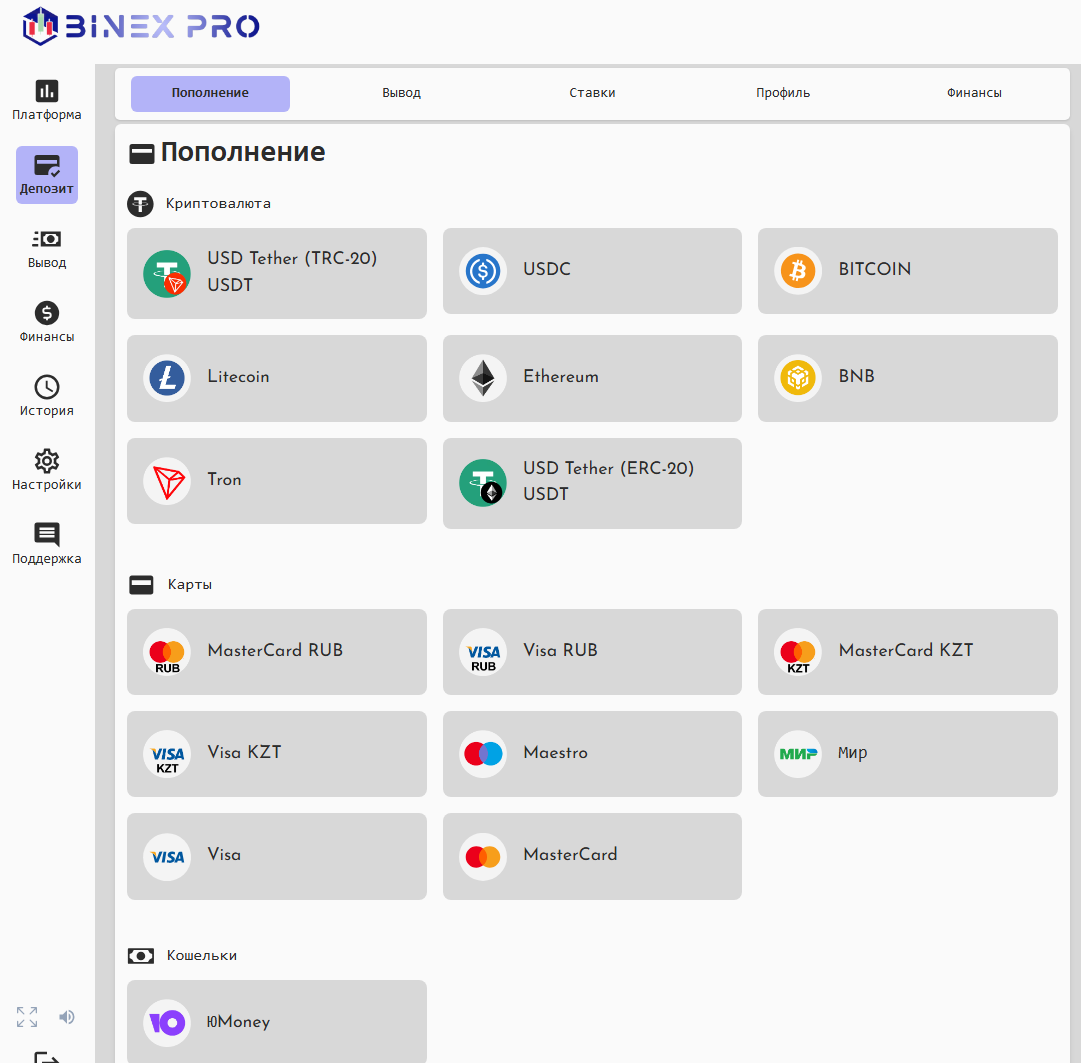This screenshot has width=1081, height=1063.
Task: Choose Visa KZT card payment
Action: 276,754
